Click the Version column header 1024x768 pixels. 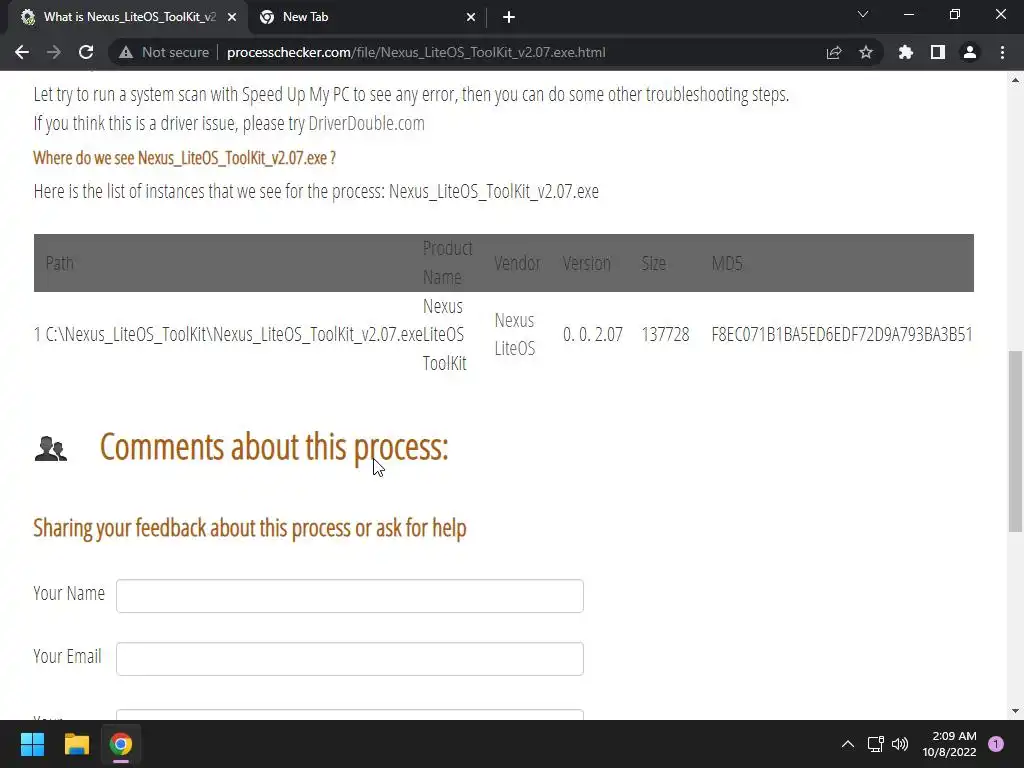coord(586,263)
